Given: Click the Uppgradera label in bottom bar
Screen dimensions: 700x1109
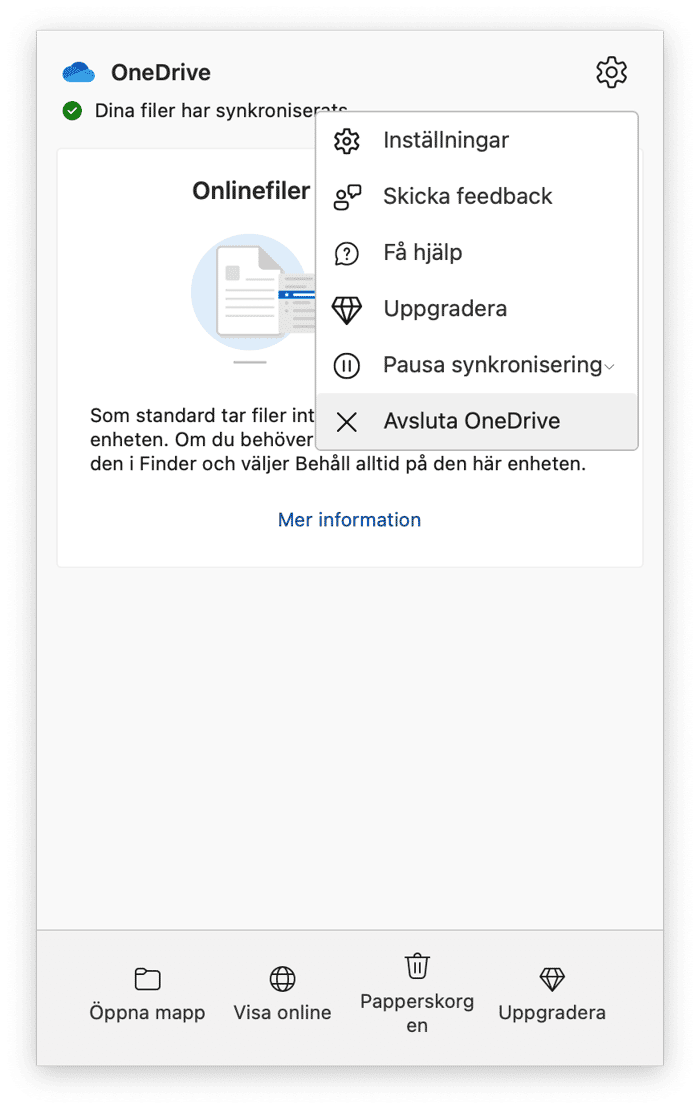Looking at the screenshot, I should coord(552,1013).
